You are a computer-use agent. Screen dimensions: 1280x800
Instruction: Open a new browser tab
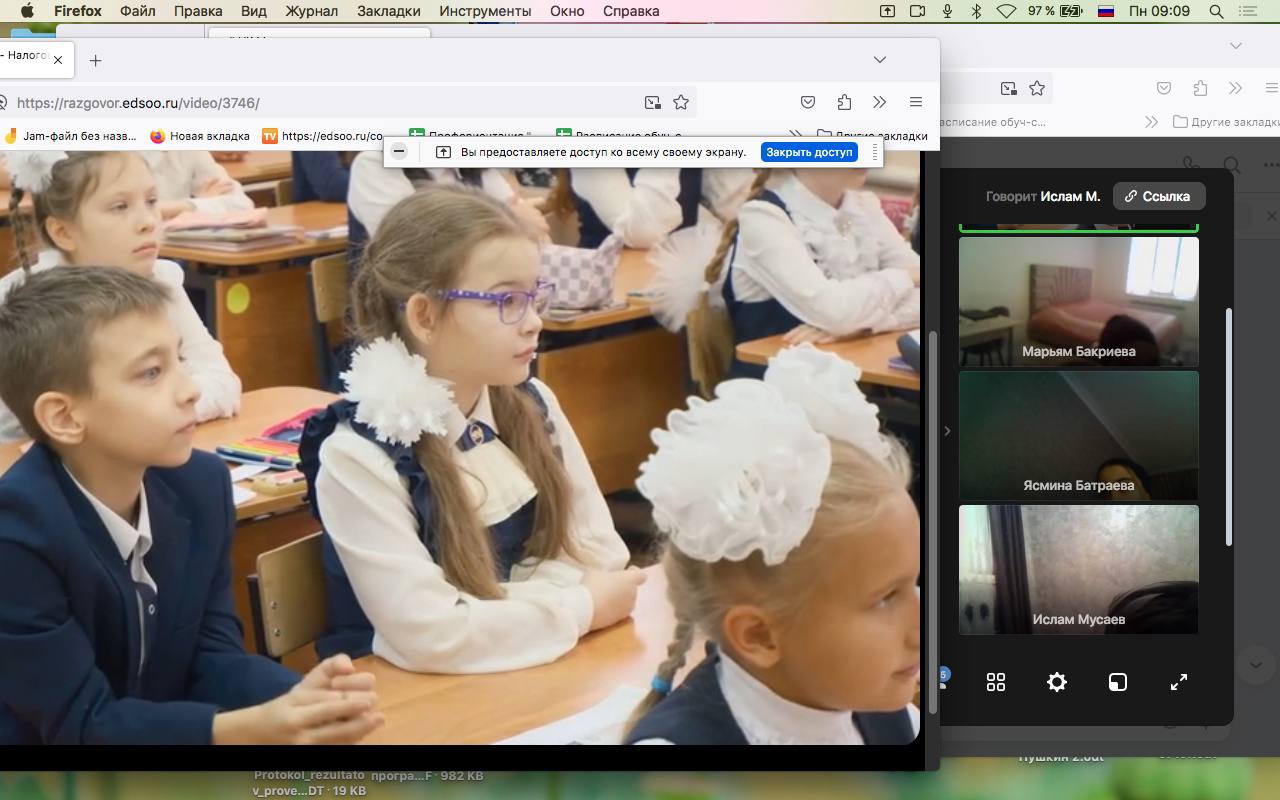pyautogui.click(x=95, y=60)
